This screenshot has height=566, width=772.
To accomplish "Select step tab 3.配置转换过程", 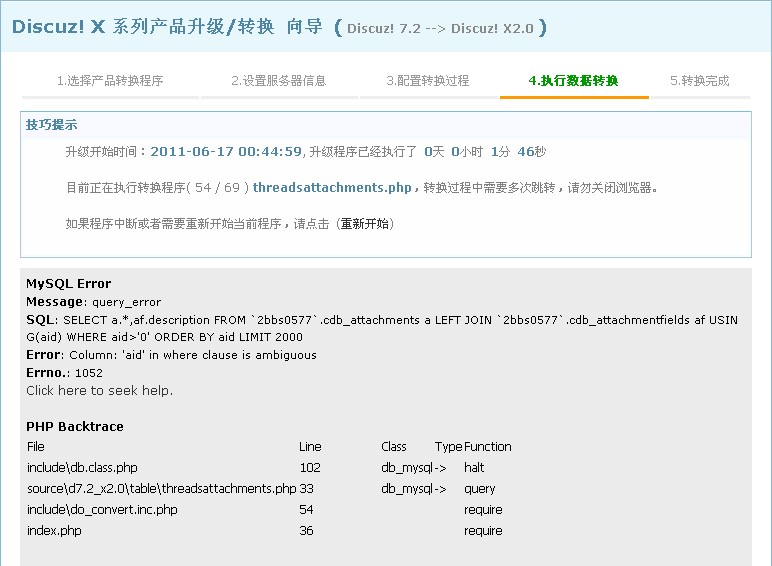I will pyautogui.click(x=427, y=81).
